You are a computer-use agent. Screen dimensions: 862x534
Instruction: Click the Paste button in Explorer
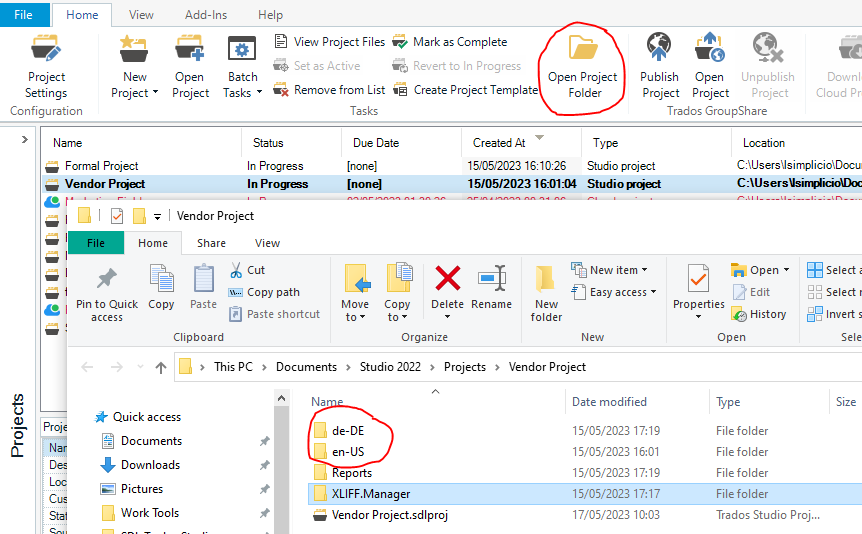pos(203,287)
